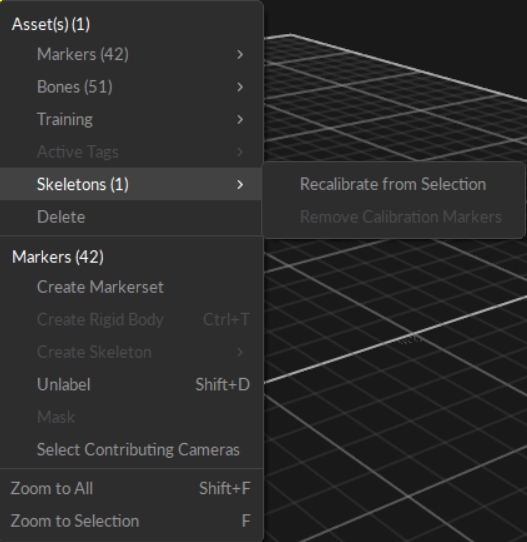
Task: Select the highlighted Skeletons (1) item
Action: (x=131, y=184)
